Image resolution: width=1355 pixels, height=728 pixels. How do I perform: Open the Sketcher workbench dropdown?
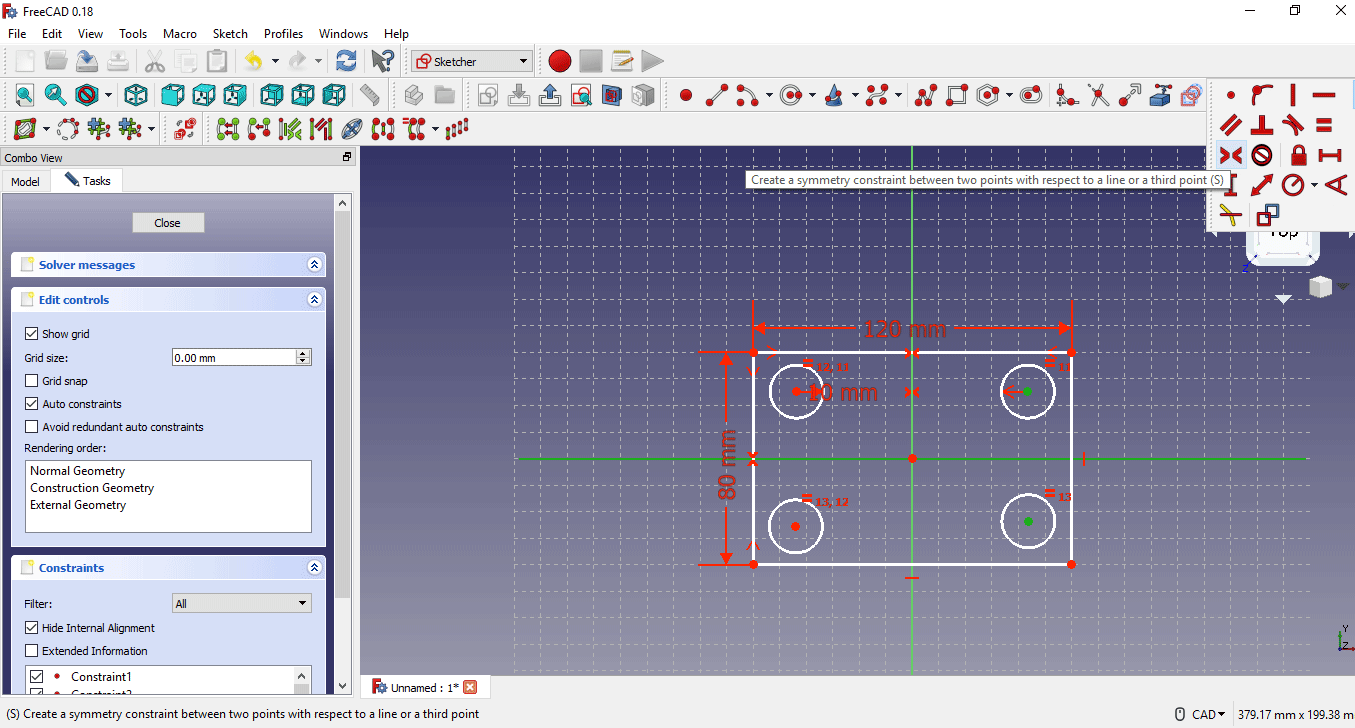471,61
